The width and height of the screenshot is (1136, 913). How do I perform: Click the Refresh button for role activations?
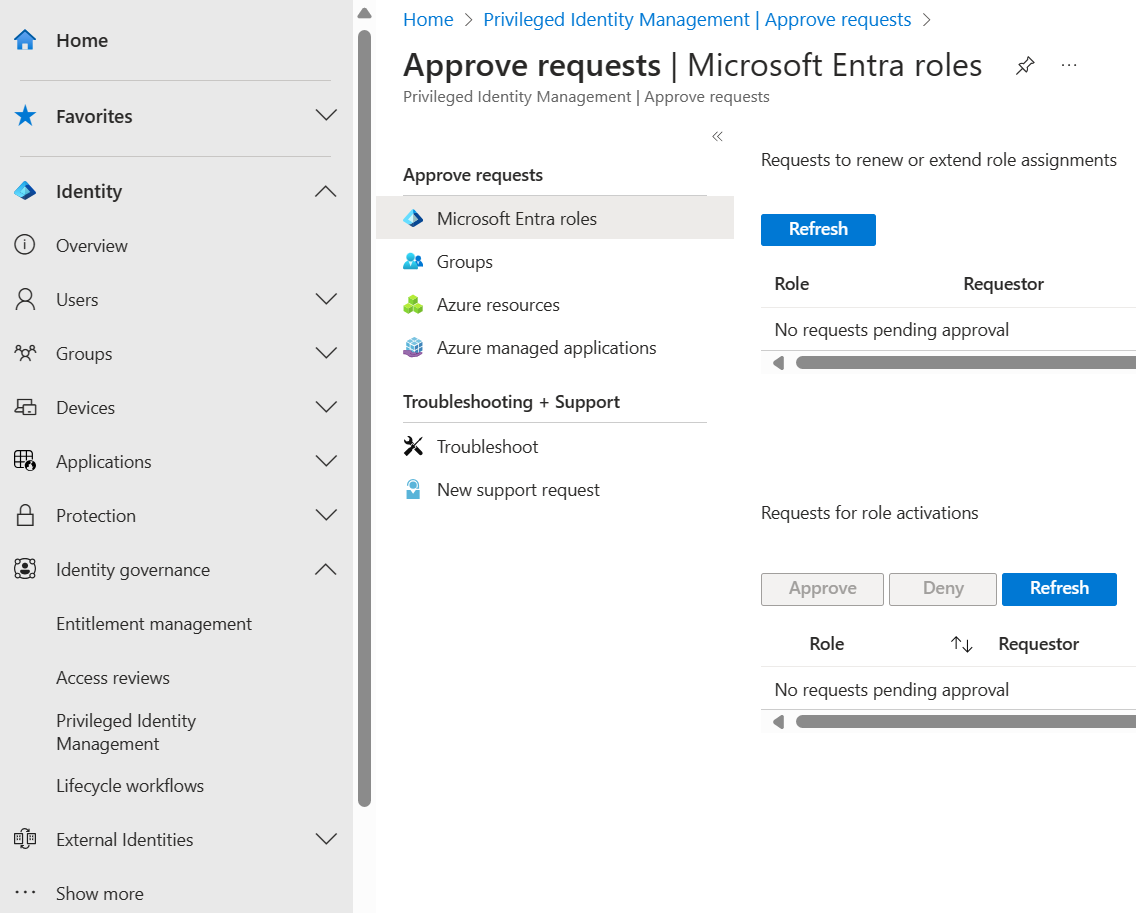click(1059, 589)
